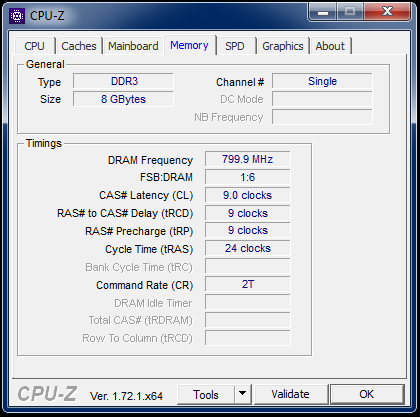Screen dimensions: 420x417
Task: Click the 1:6 FSB:DRAM ratio value
Action: (248, 177)
